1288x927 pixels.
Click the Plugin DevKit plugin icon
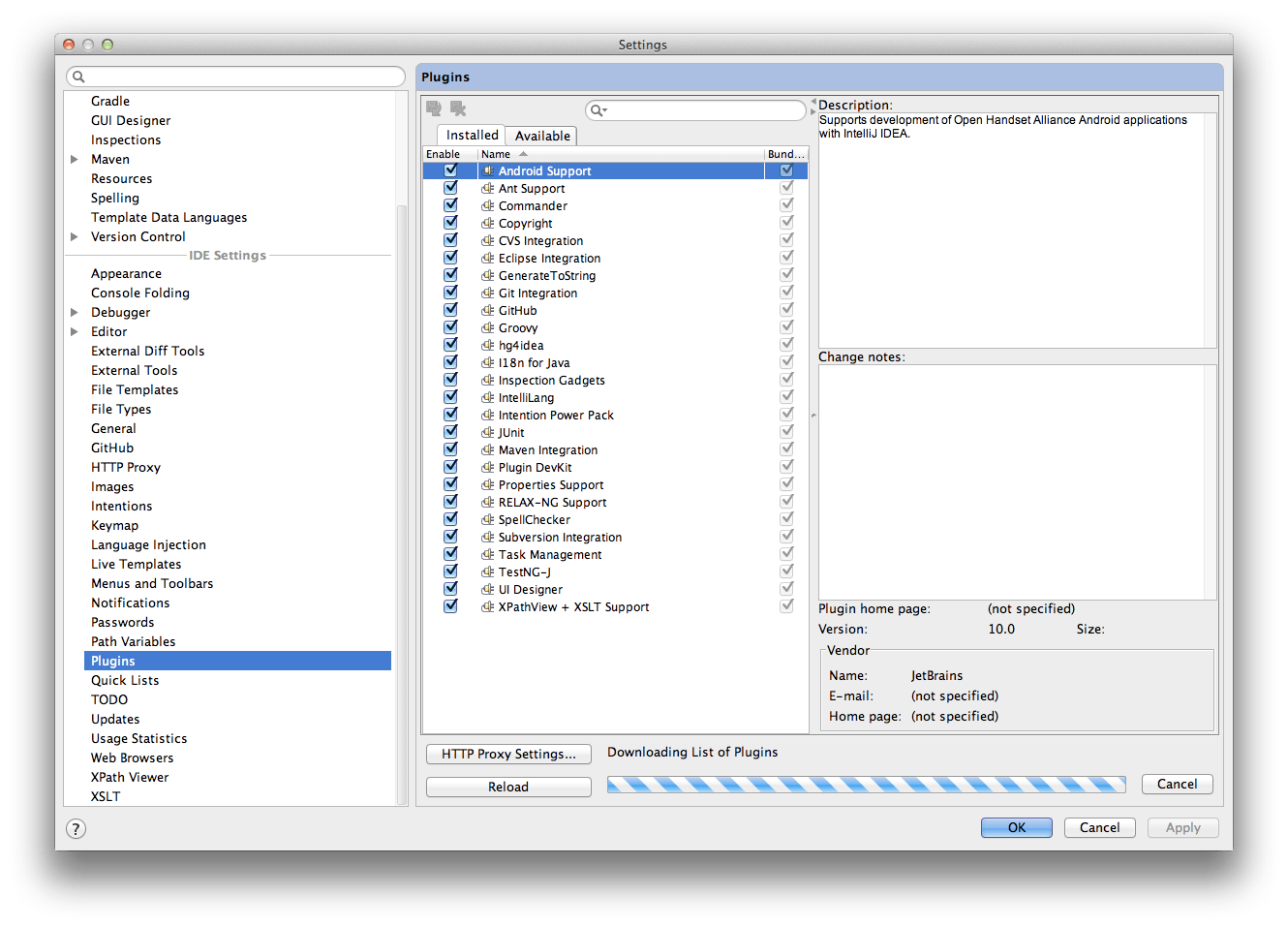[488, 467]
